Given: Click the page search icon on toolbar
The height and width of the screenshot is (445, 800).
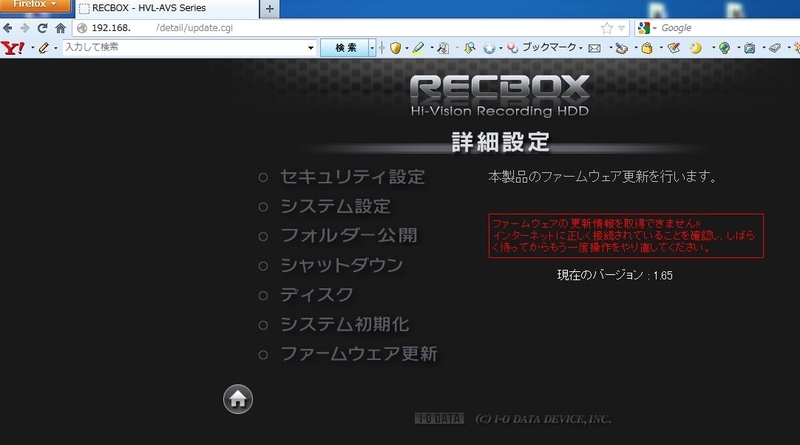Looking at the screenshot, I should tap(443, 48).
